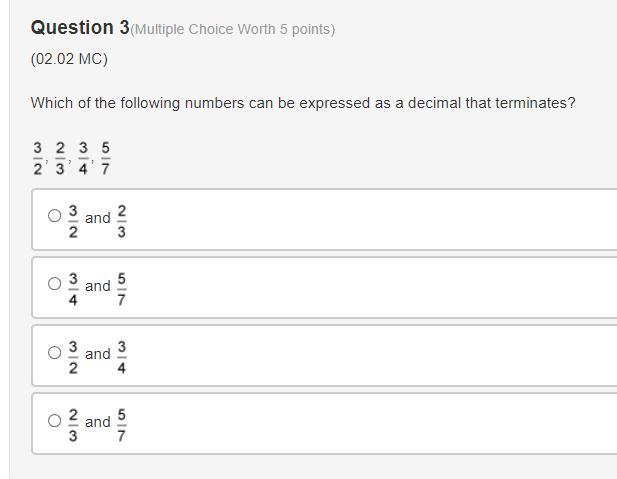Screen dimensions: 617x479
Task: Pick the radio option 2/3 and 5/7
Action: [x=54, y=420]
